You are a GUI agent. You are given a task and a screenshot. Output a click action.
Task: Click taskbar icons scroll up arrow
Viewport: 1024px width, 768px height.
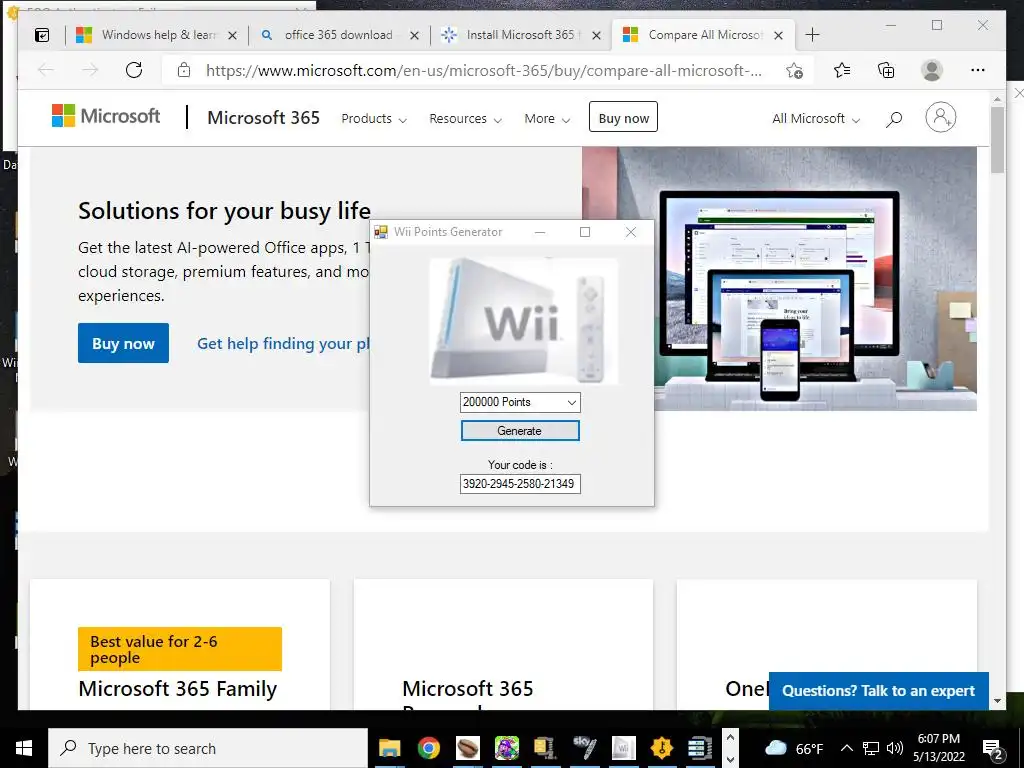[x=730, y=738]
